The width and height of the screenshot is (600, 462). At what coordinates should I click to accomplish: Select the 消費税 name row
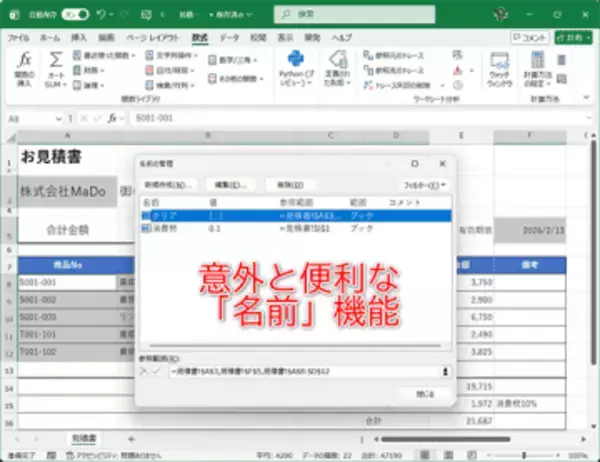point(296,229)
